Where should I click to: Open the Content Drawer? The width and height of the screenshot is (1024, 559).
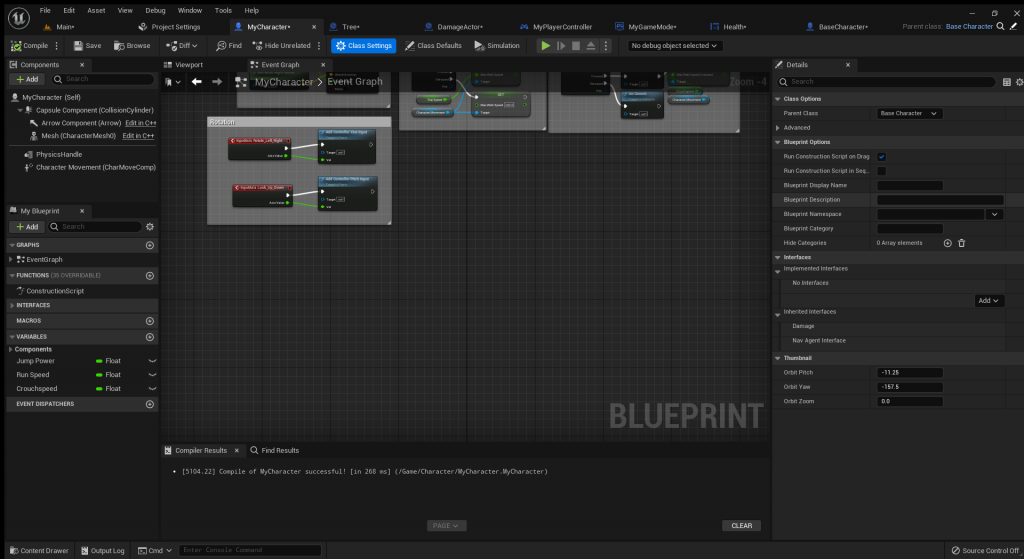39,551
